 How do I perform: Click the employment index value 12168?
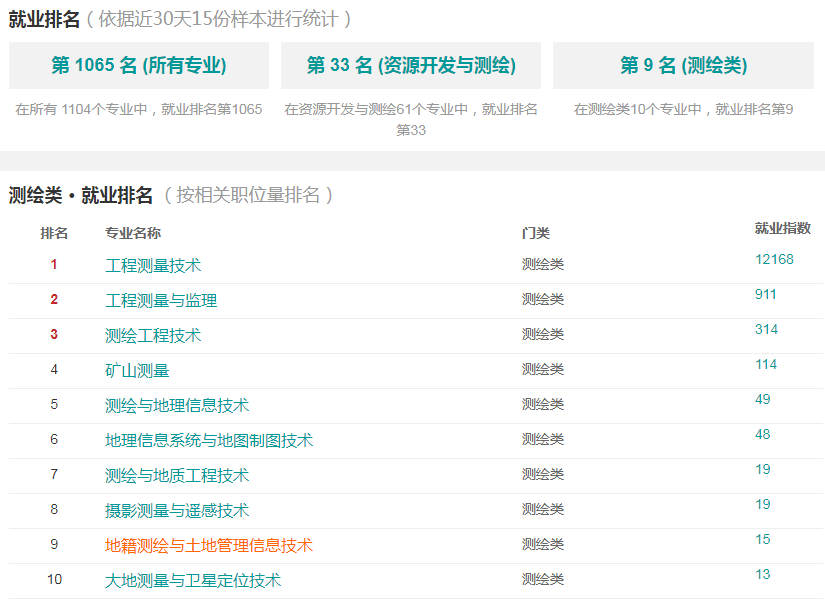coord(774,259)
